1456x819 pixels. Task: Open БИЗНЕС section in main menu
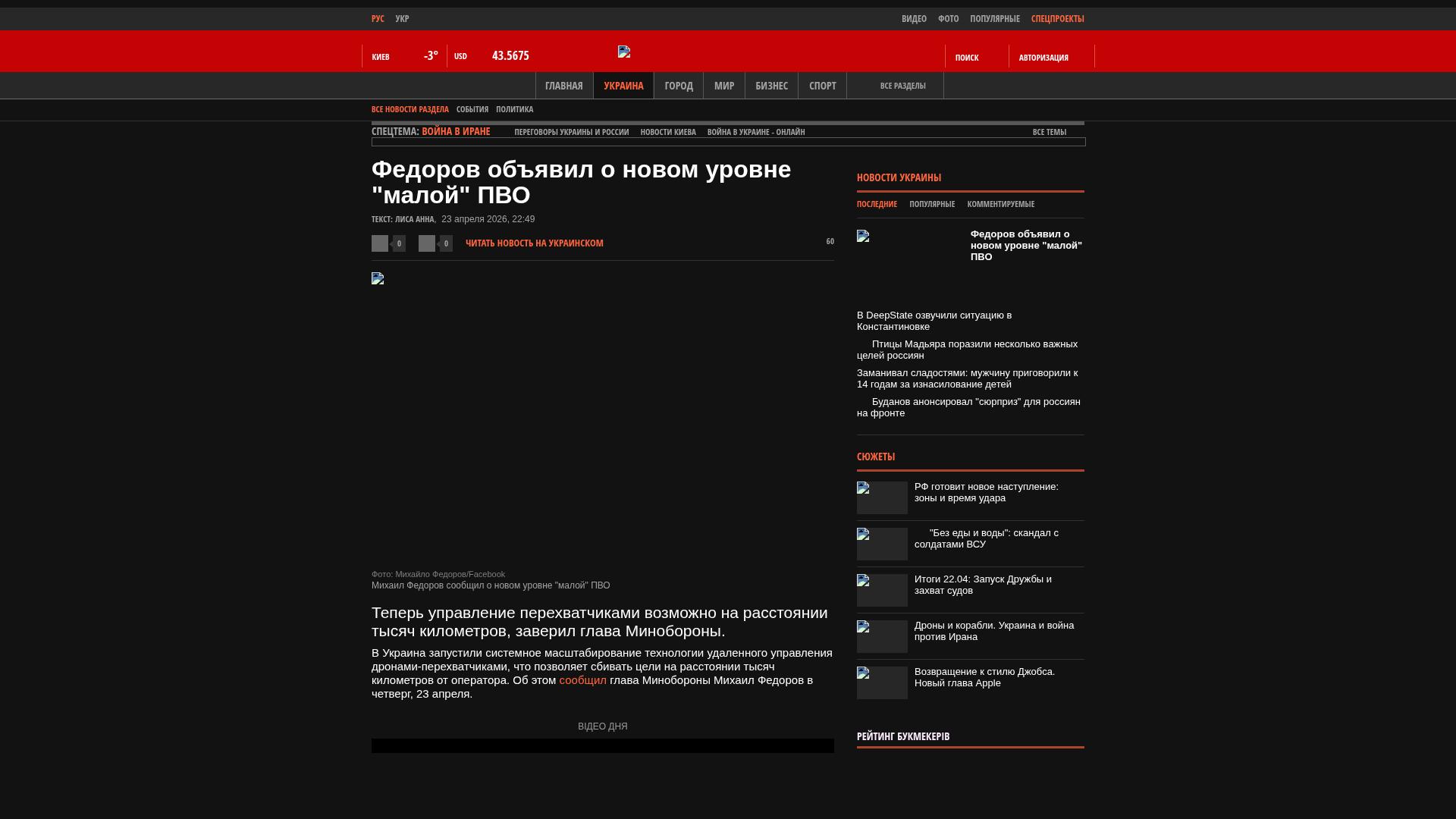[771, 86]
